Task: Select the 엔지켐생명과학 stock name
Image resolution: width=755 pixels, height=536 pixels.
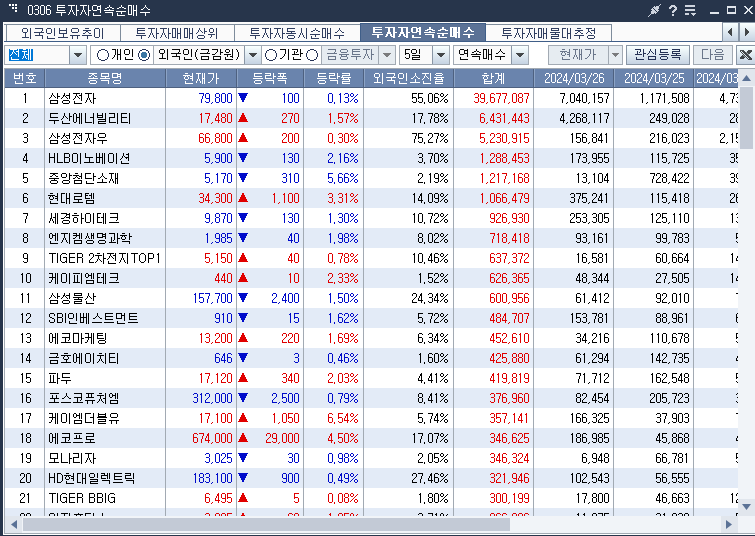Action: coord(90,238)
